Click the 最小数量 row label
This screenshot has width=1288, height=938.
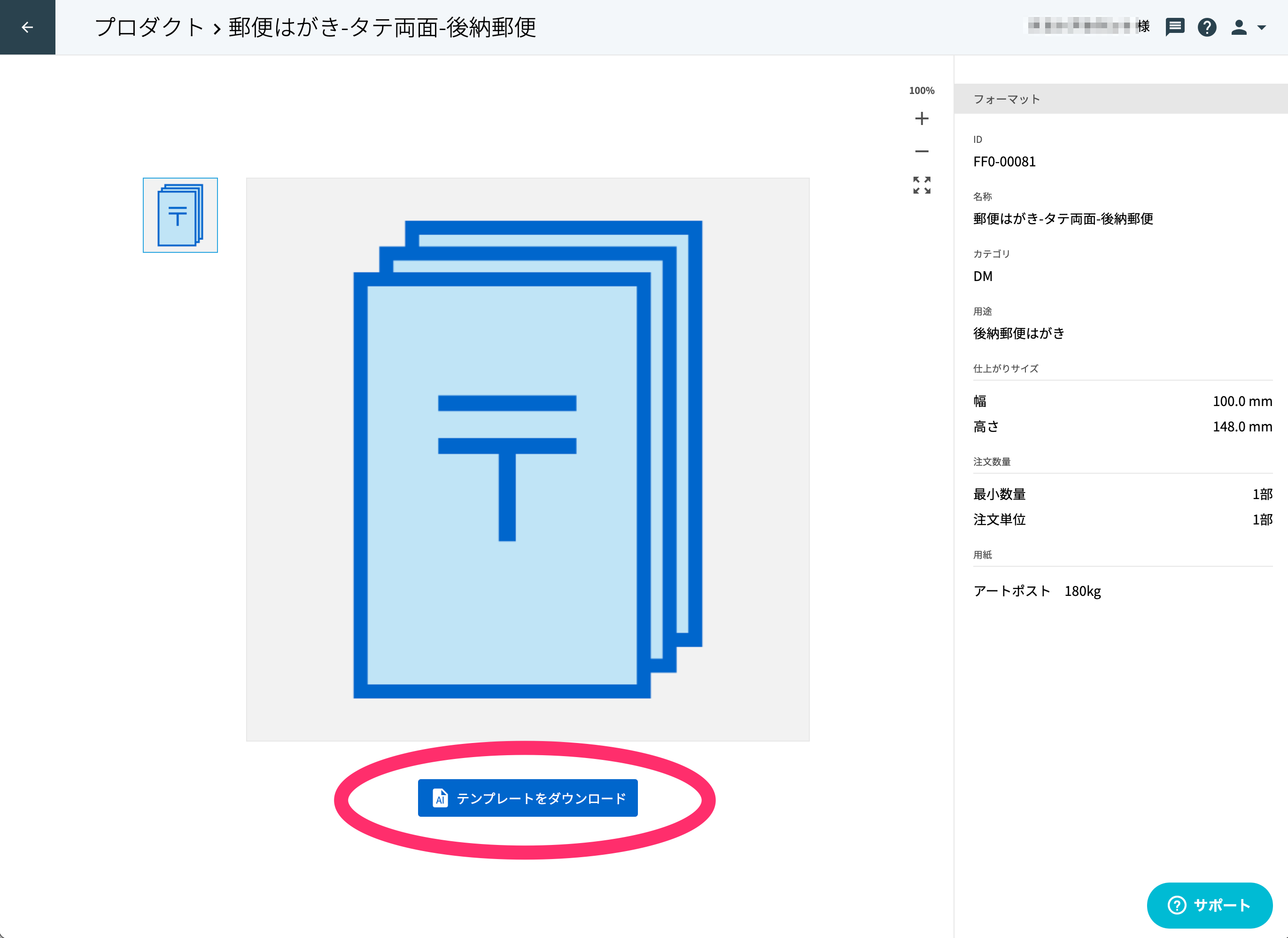pos(999,494)
